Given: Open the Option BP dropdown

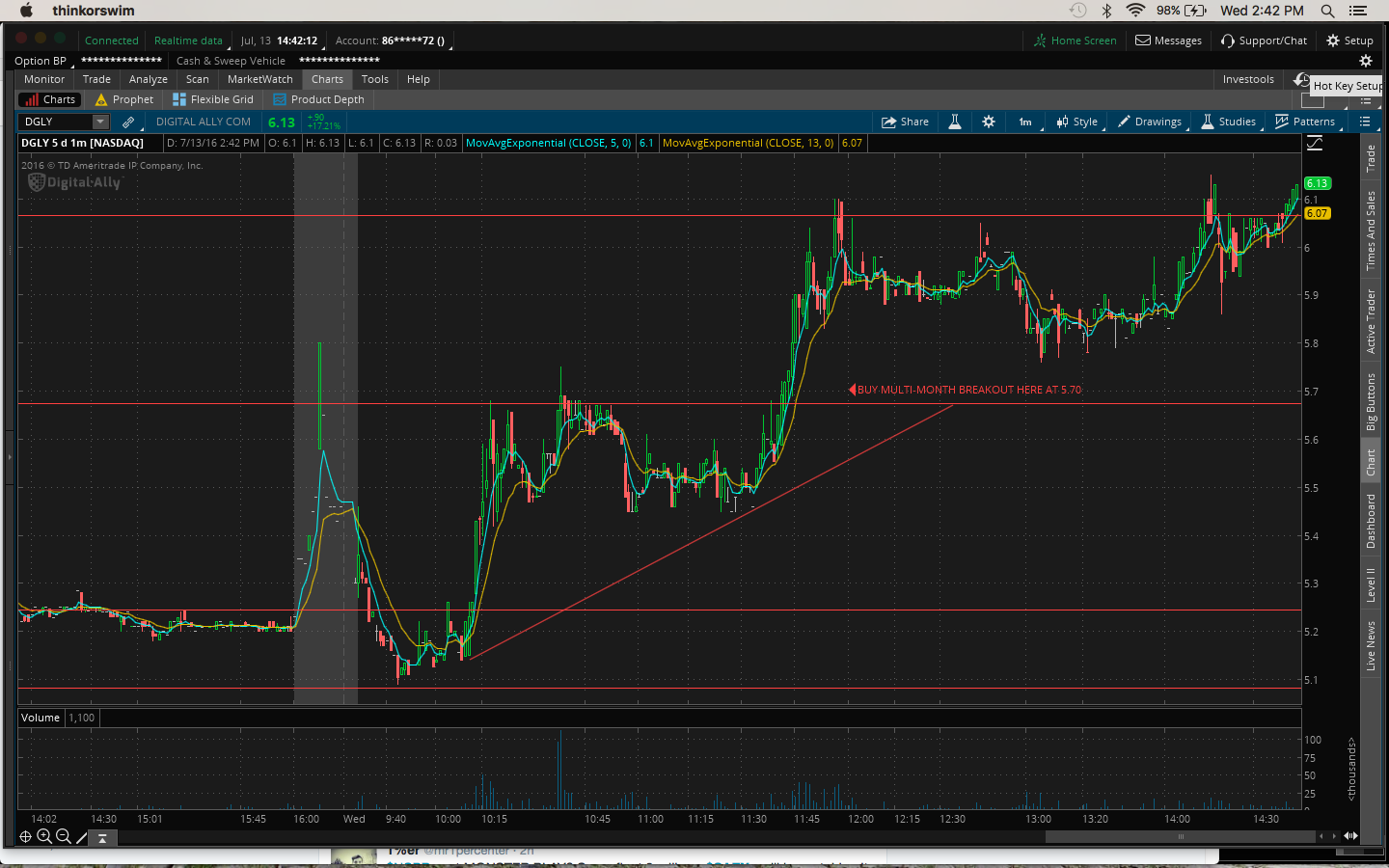Looking at the screenshot, I should [41, 61].
